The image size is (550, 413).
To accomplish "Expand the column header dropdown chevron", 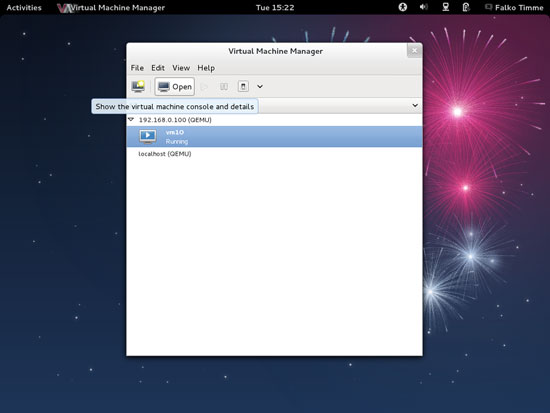I will (x=415, y=105).
